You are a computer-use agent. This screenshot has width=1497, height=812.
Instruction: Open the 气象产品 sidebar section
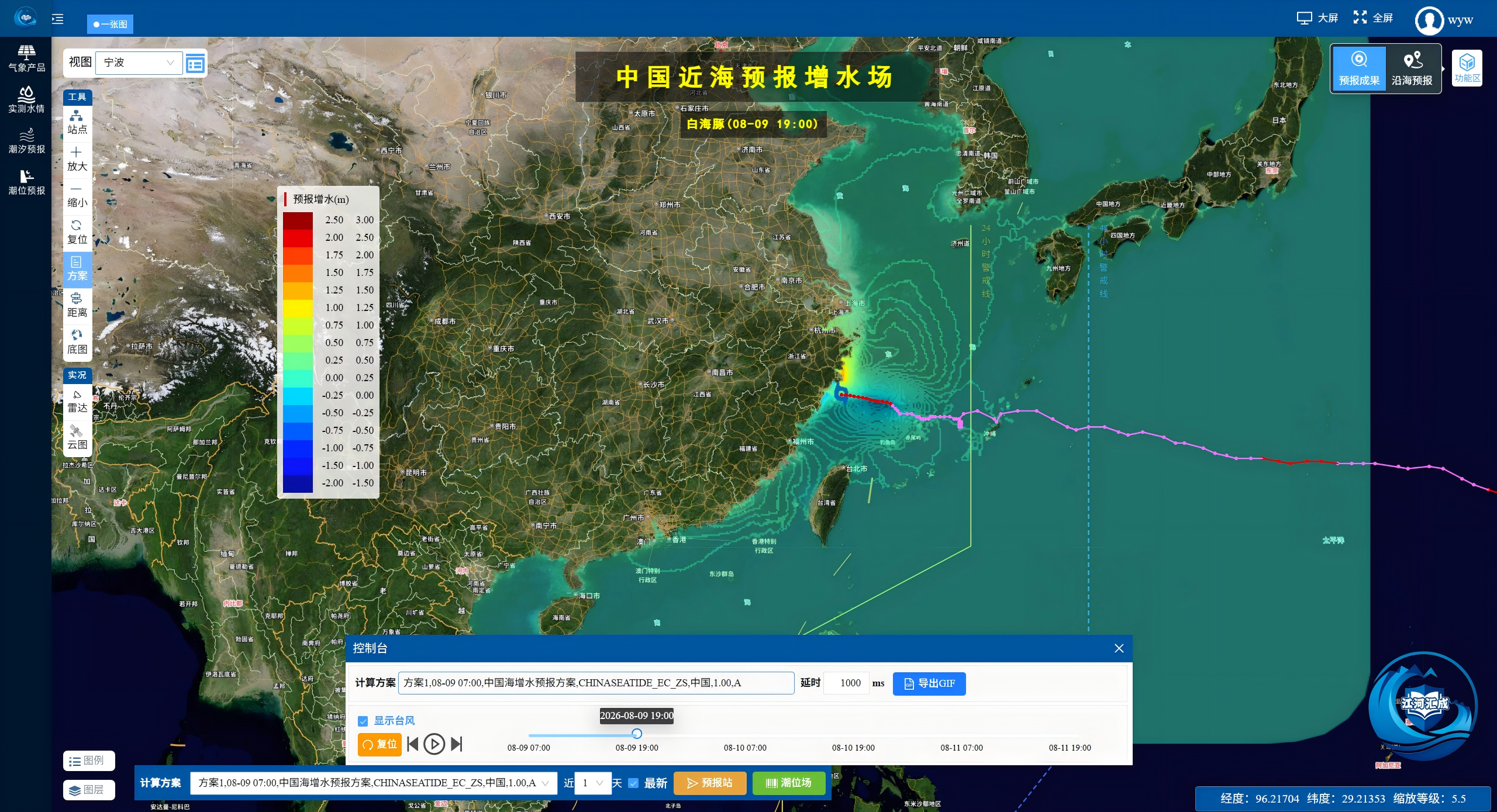26,59
